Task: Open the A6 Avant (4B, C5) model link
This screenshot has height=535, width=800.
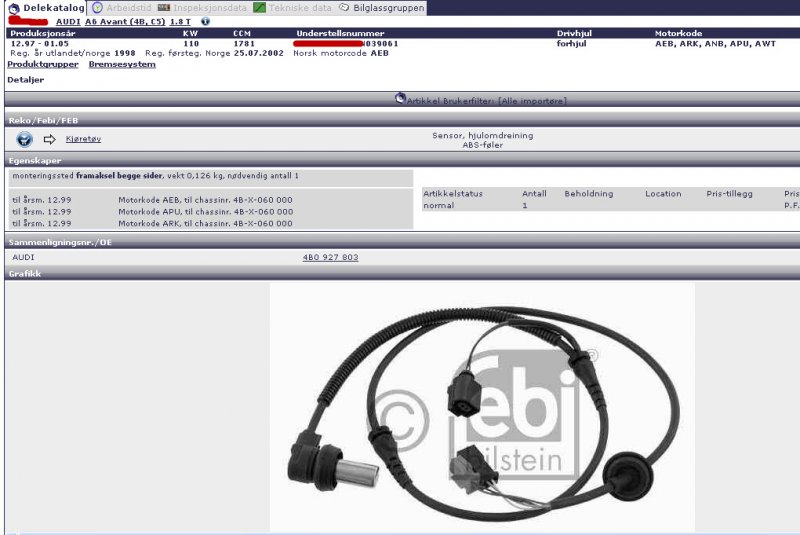Action: (x=125, y=21)
